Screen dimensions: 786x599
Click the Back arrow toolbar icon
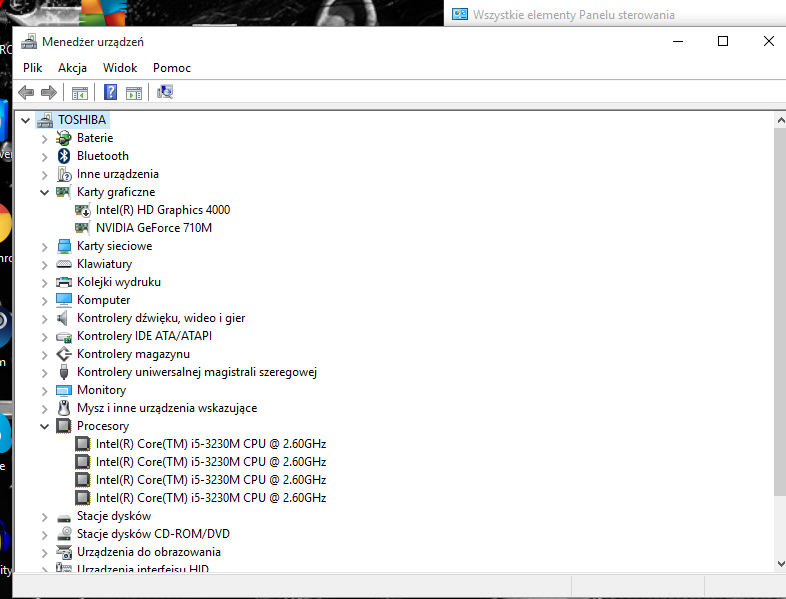pos(26,92)
